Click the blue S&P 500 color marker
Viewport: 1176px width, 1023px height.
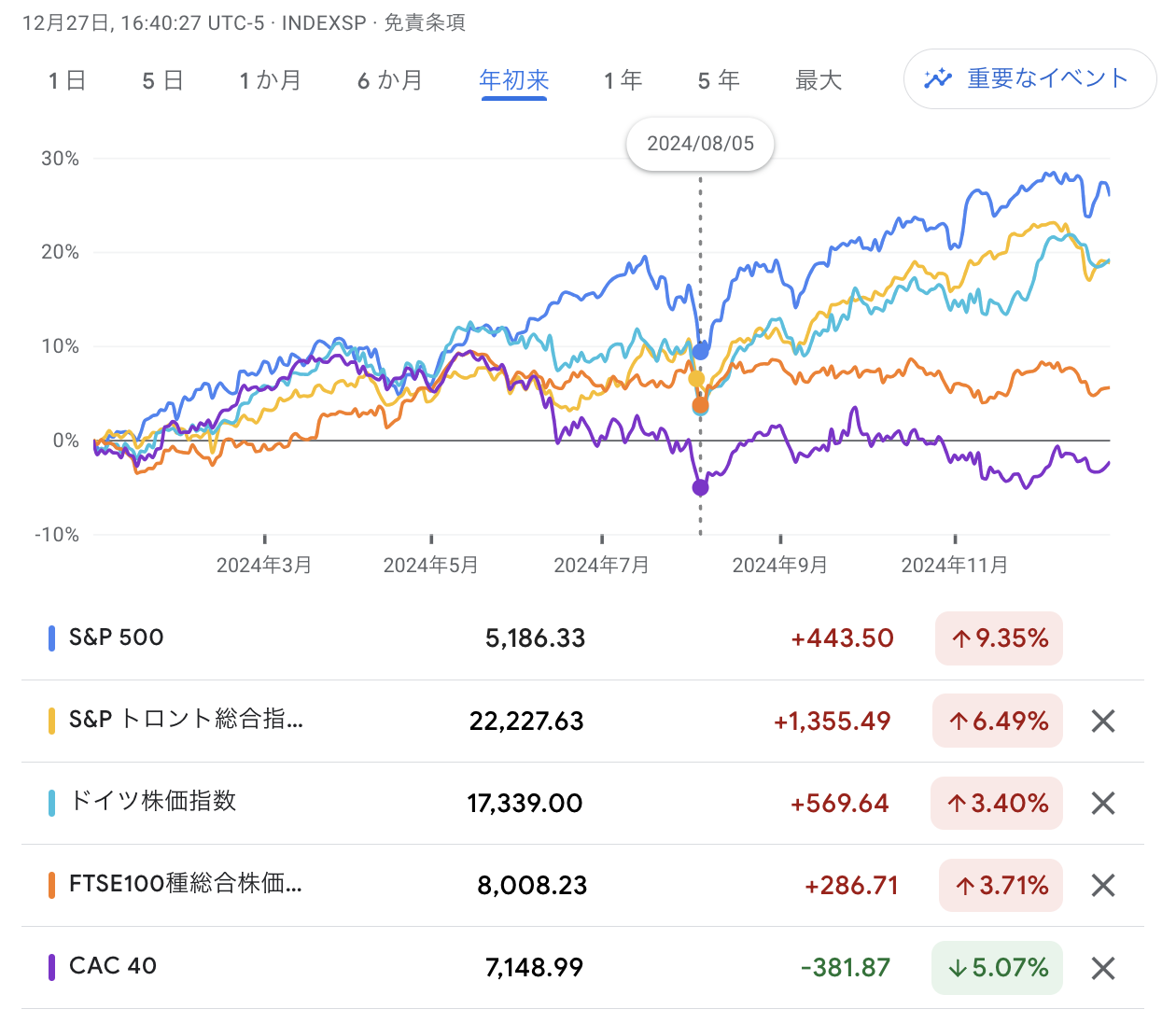[x=52, y=638]
